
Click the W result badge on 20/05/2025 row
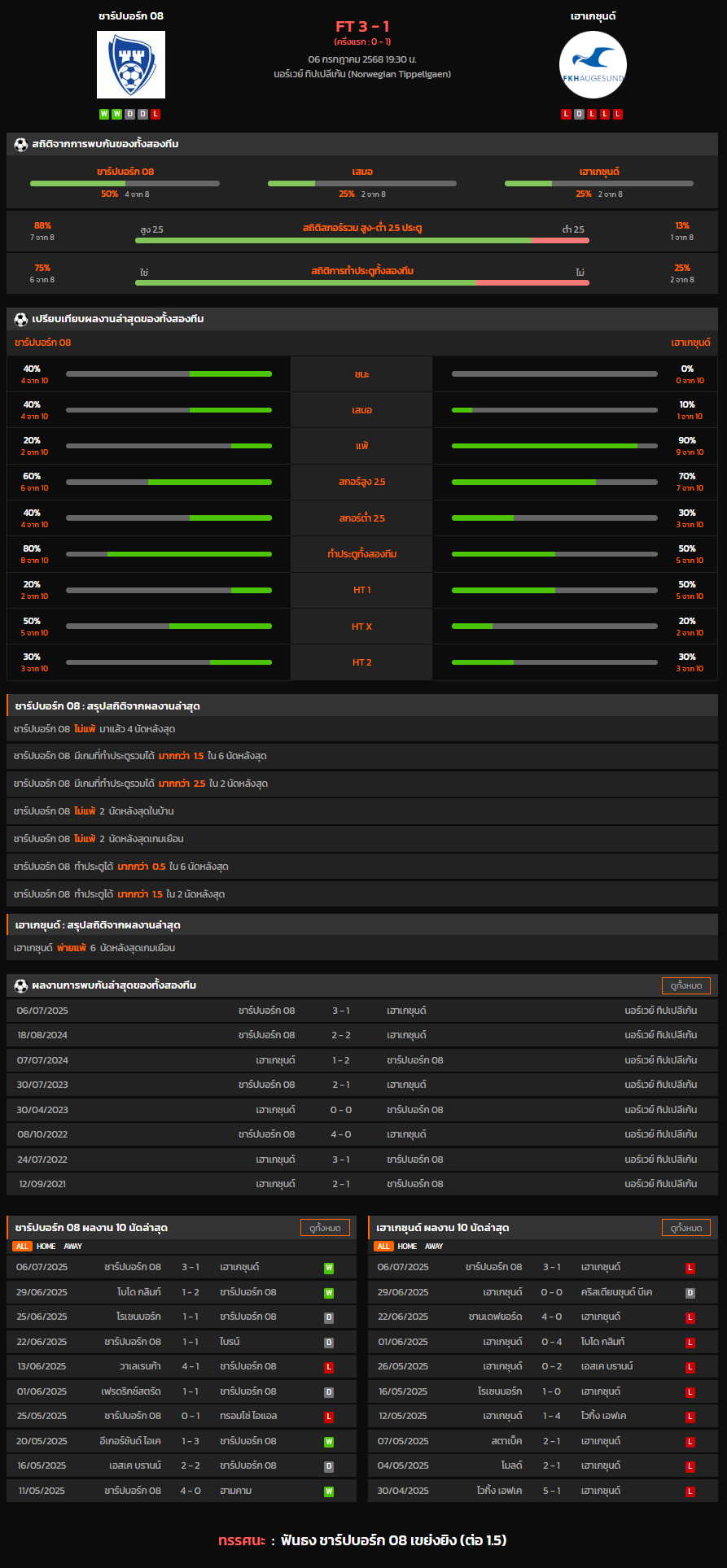pos(329,1442)
